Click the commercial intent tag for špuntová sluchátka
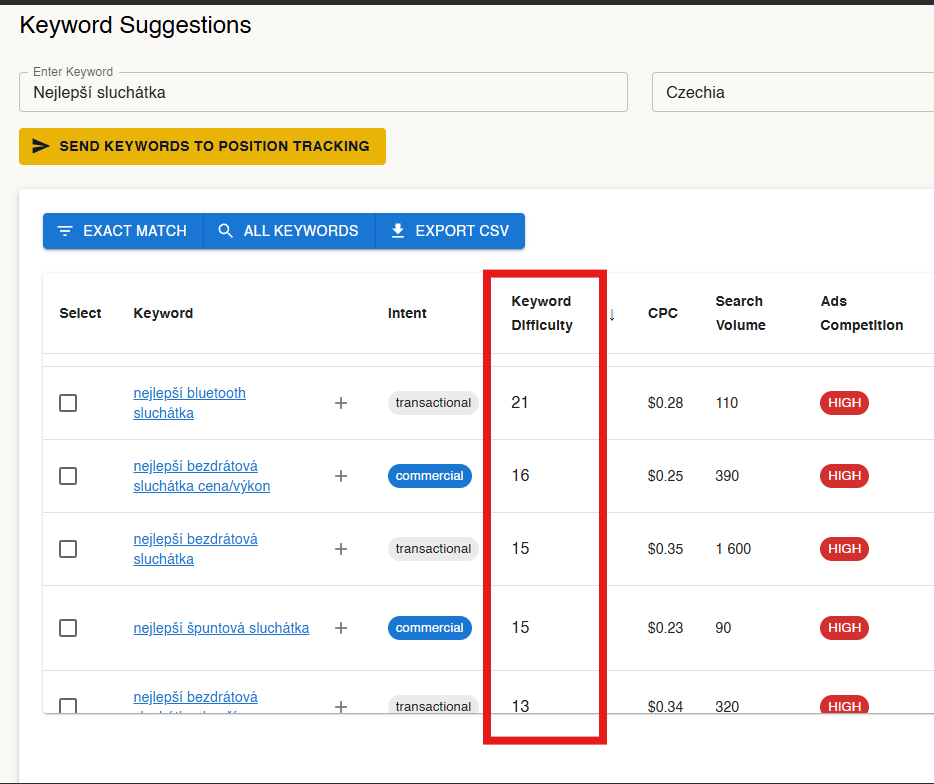The height and width of the screenshot is (784, 934). click(429, 628)
